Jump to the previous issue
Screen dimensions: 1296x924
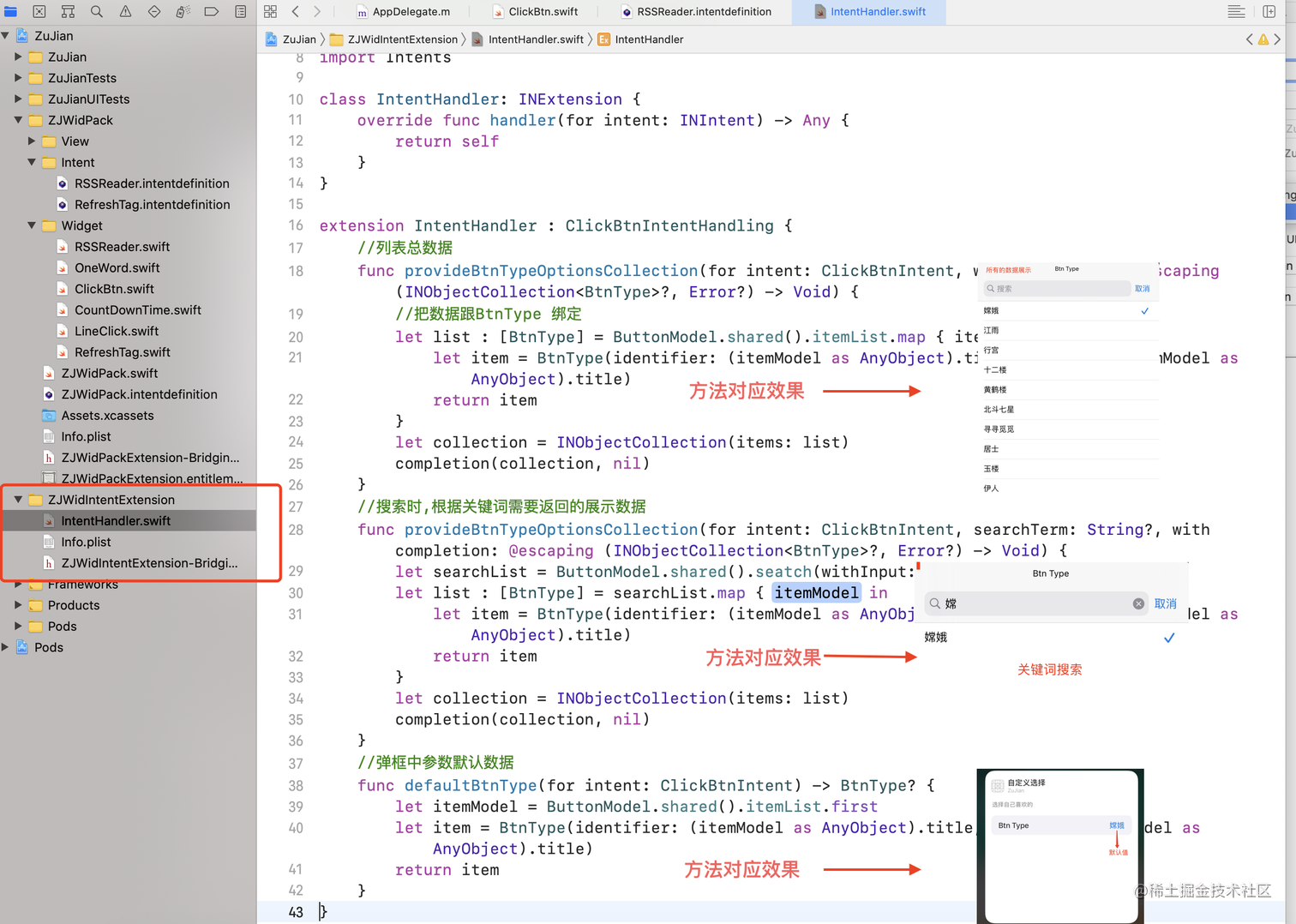point(1249,39)
